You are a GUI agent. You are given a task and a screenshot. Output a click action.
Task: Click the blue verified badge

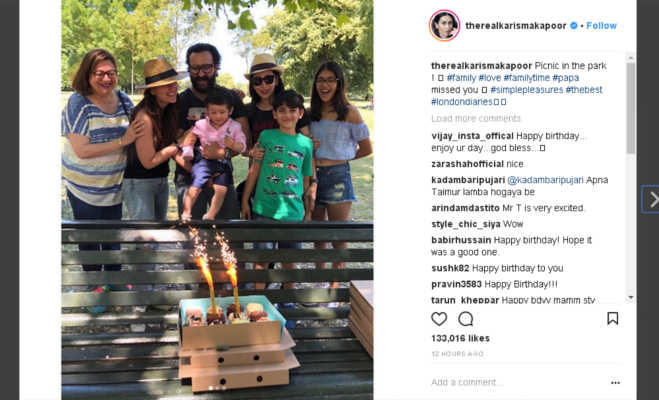click(574, 26)
